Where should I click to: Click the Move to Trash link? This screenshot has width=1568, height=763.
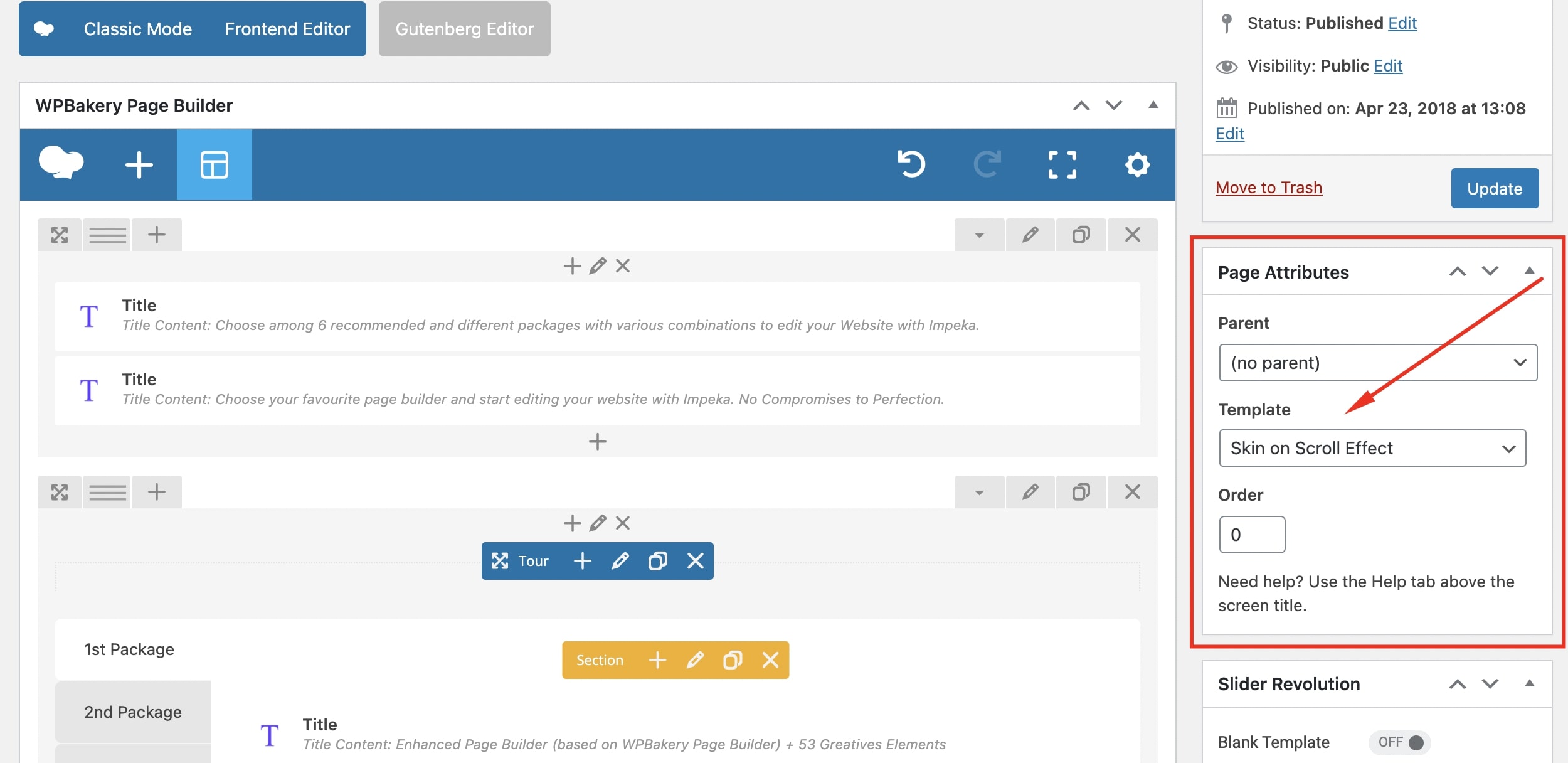(x=1268, y=187)
